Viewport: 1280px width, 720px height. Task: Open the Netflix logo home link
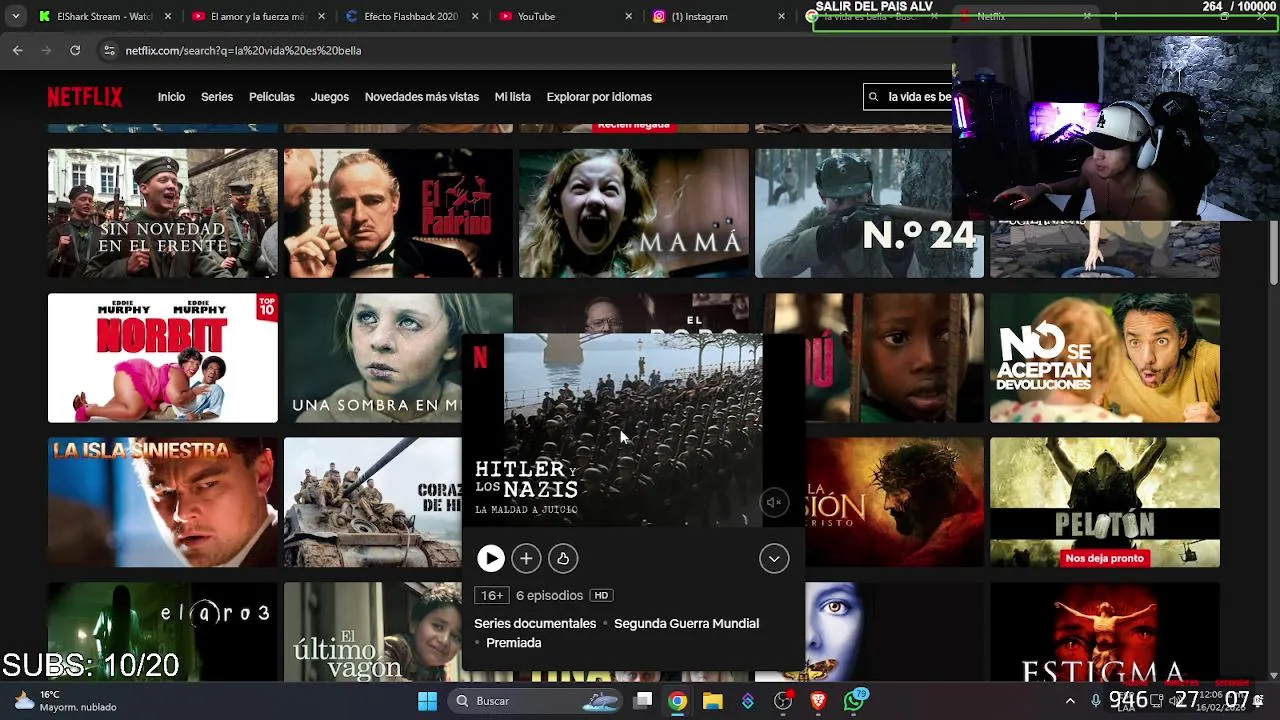tap(85, 97)
